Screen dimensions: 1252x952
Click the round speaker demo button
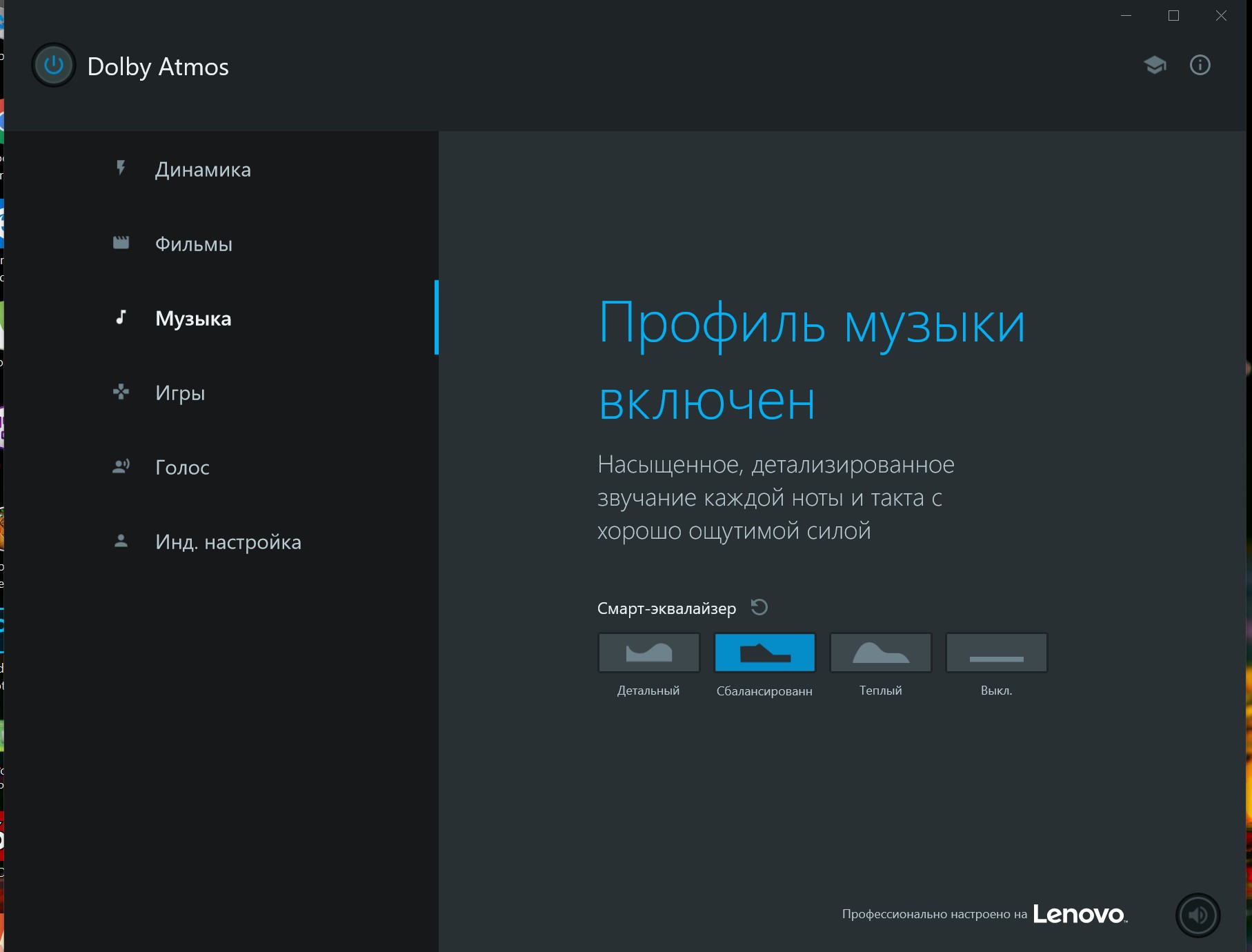coord(1198,915)
